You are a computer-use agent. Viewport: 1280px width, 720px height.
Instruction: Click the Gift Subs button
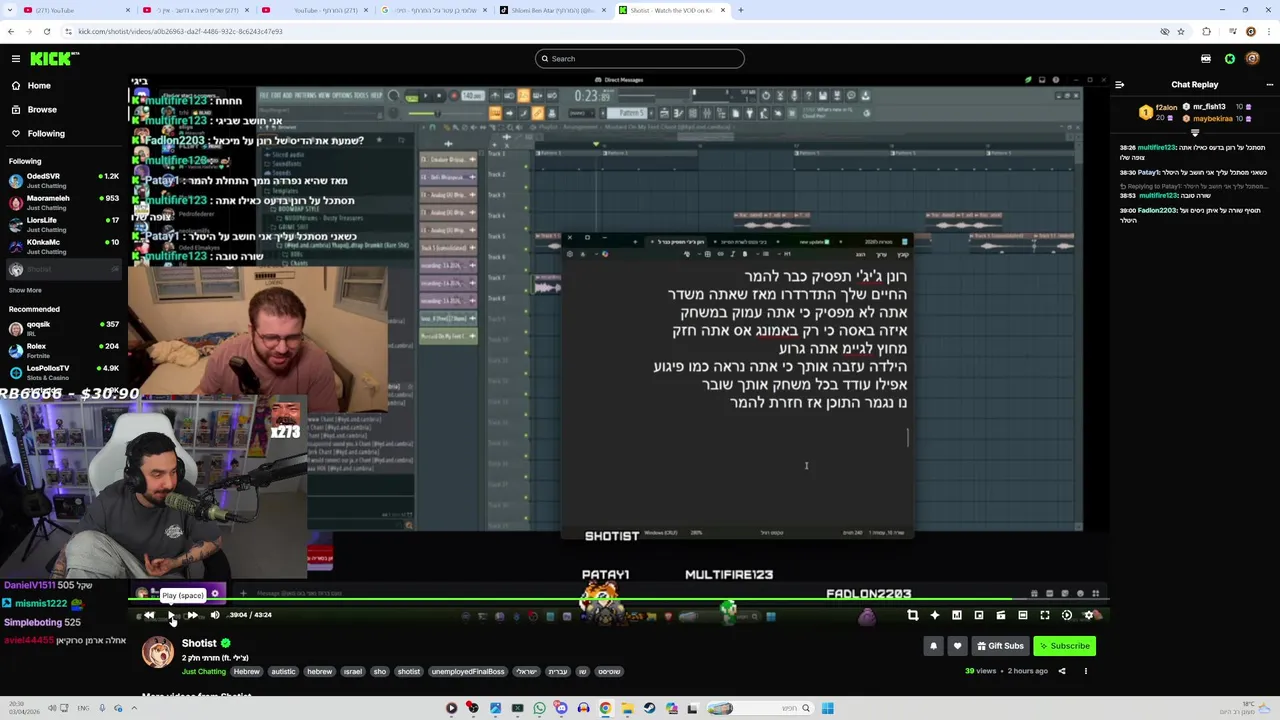click(1000, 646)
